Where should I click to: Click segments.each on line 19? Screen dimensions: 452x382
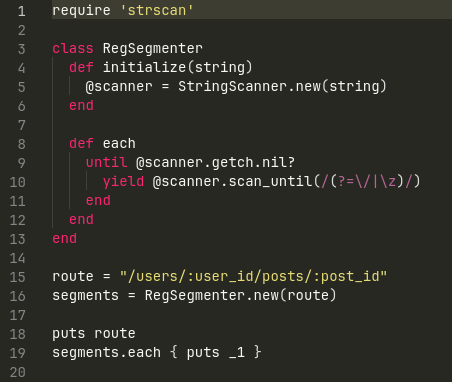(x=106, y=352)
